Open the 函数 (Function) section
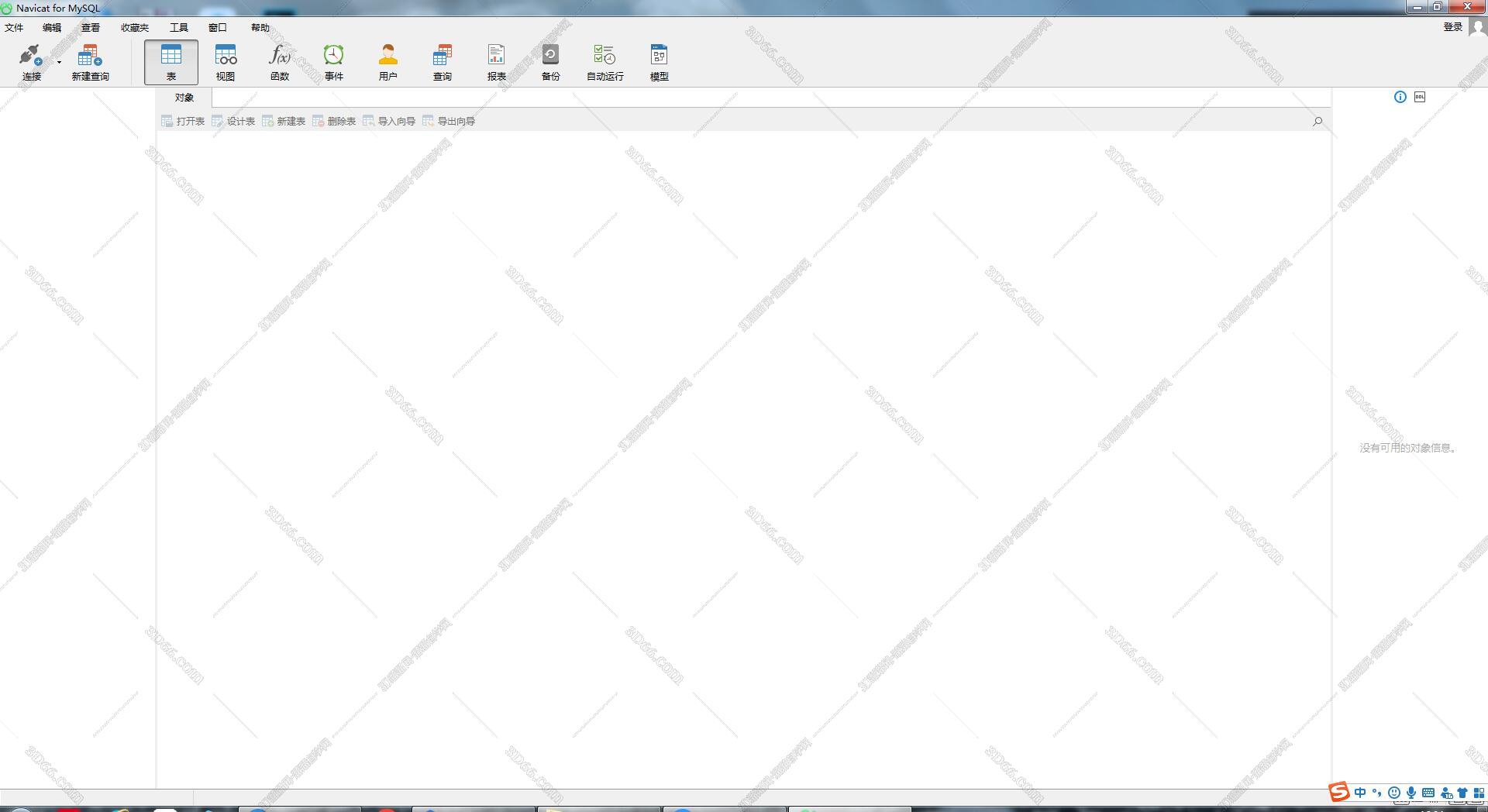This screenshot has width=1488, height=812. [x=280, y=62]
